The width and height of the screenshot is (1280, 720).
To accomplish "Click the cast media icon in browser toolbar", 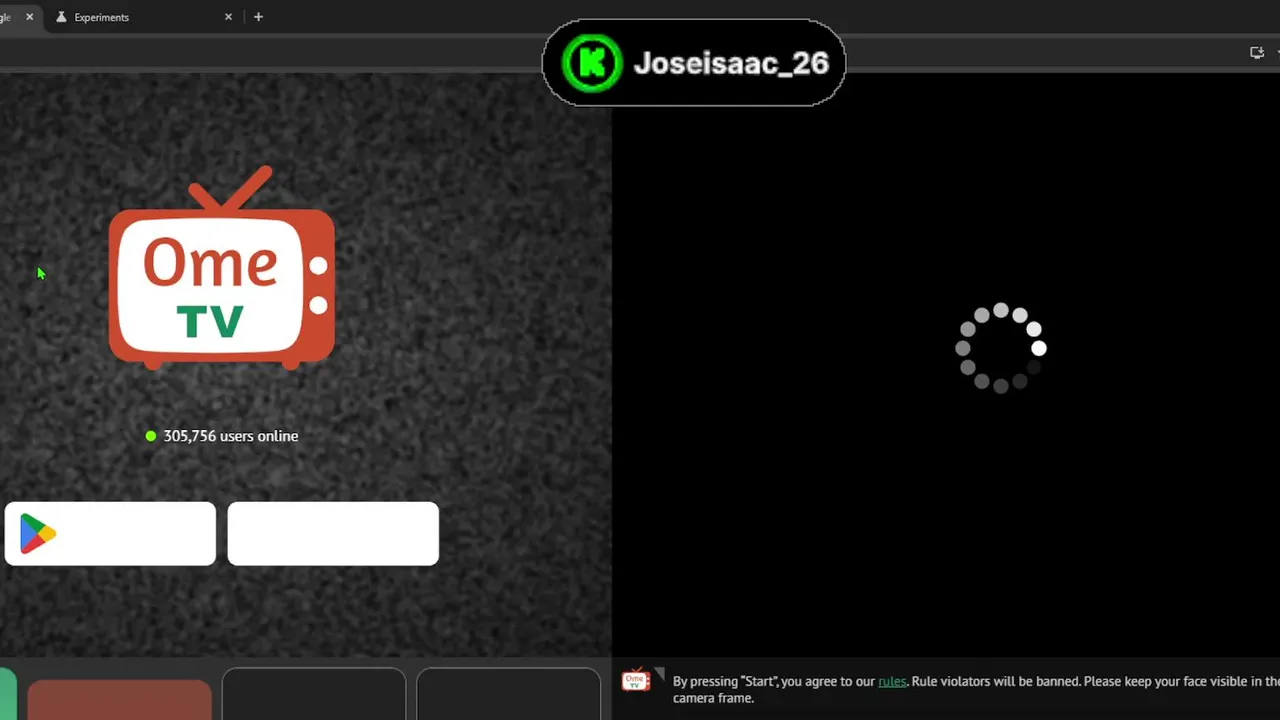I will [1257, 53].
